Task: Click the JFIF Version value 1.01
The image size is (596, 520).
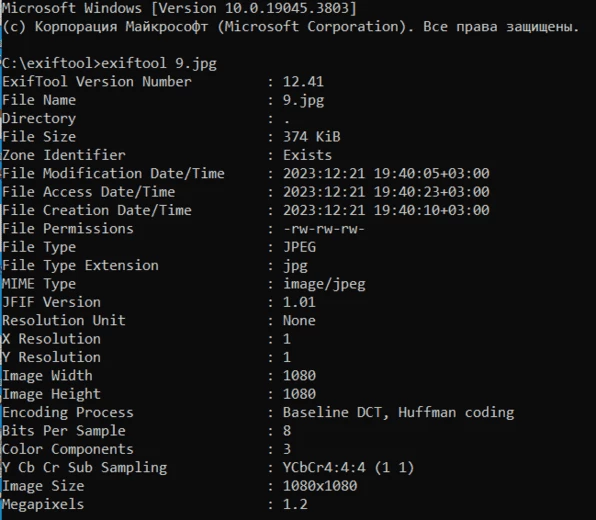Action: [299, 302]
